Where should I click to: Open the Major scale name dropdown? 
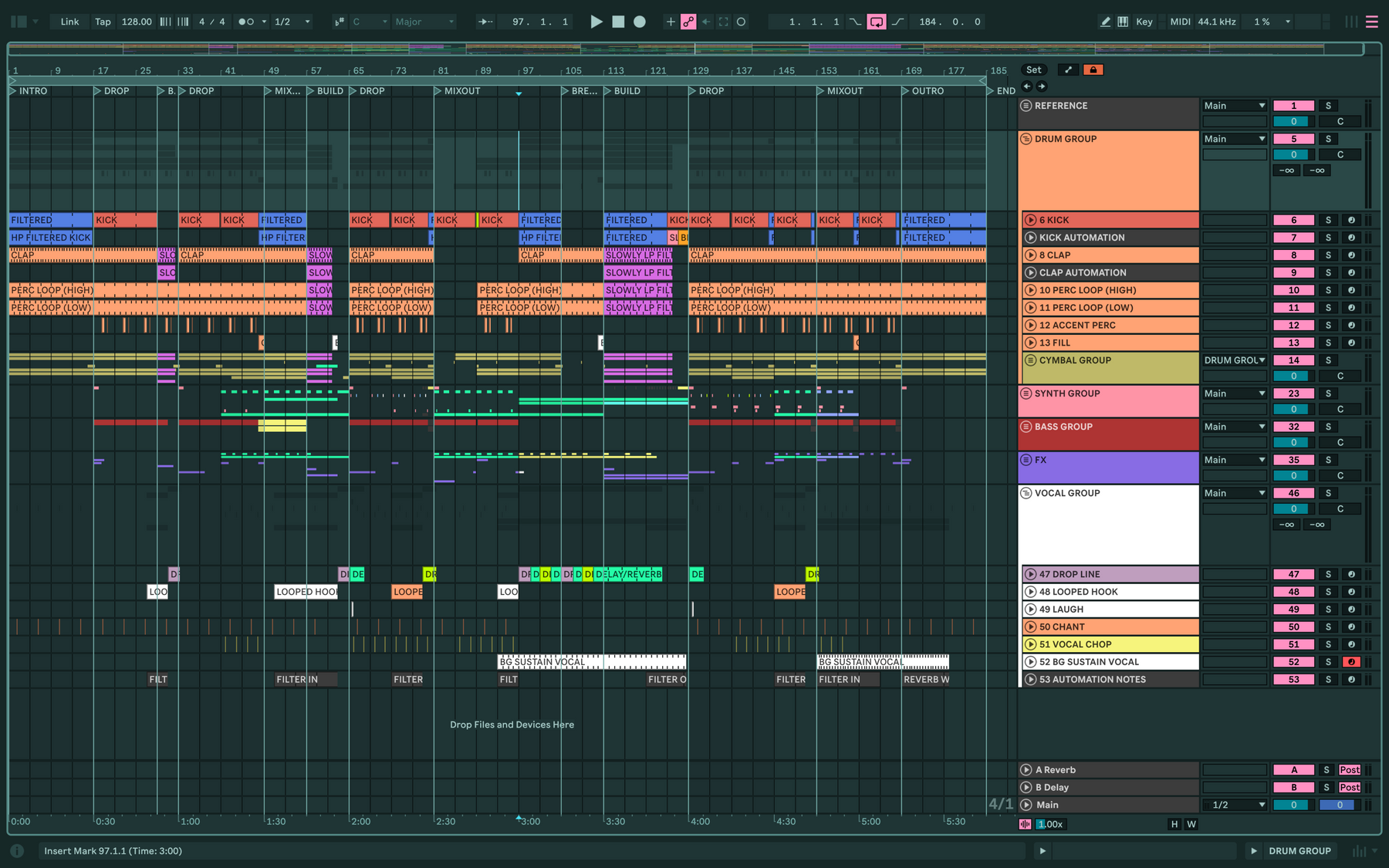(x=424, y=22)
